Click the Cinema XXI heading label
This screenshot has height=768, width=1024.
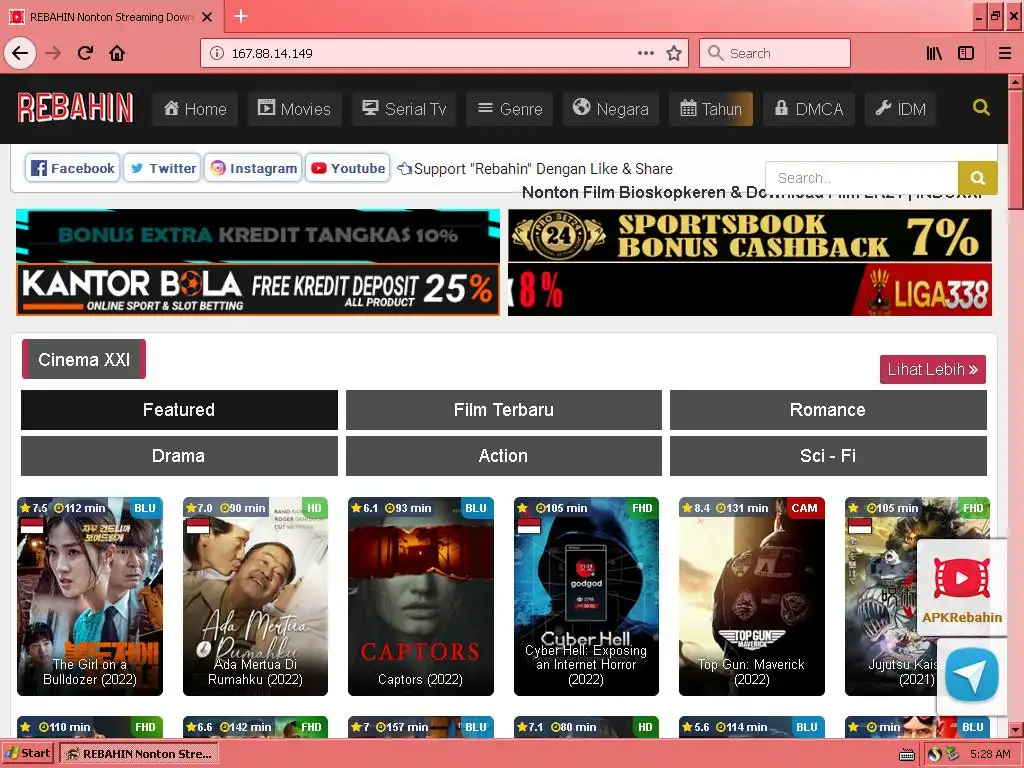84,359
